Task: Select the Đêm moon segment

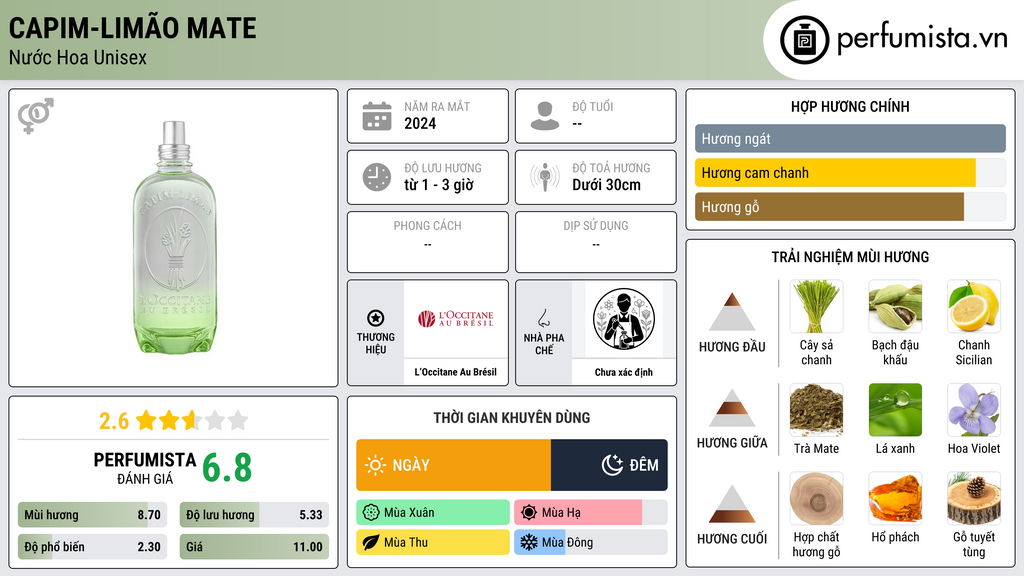Action: [x=609, y=465]
